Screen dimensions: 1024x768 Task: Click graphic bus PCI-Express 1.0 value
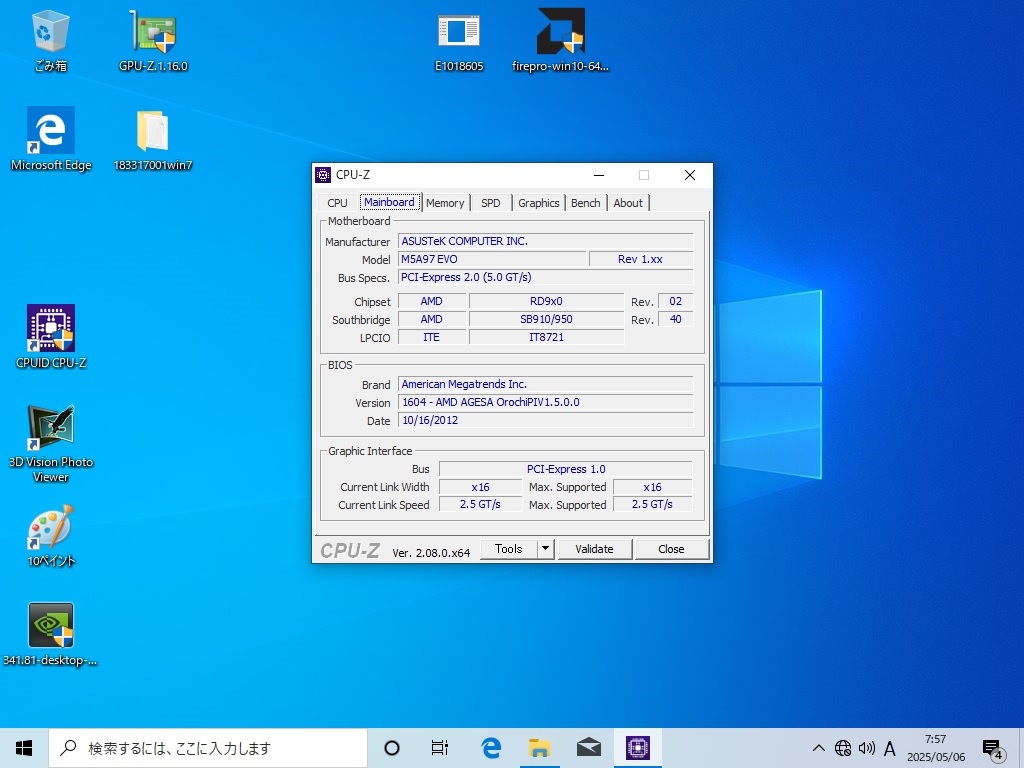(566, 470)
